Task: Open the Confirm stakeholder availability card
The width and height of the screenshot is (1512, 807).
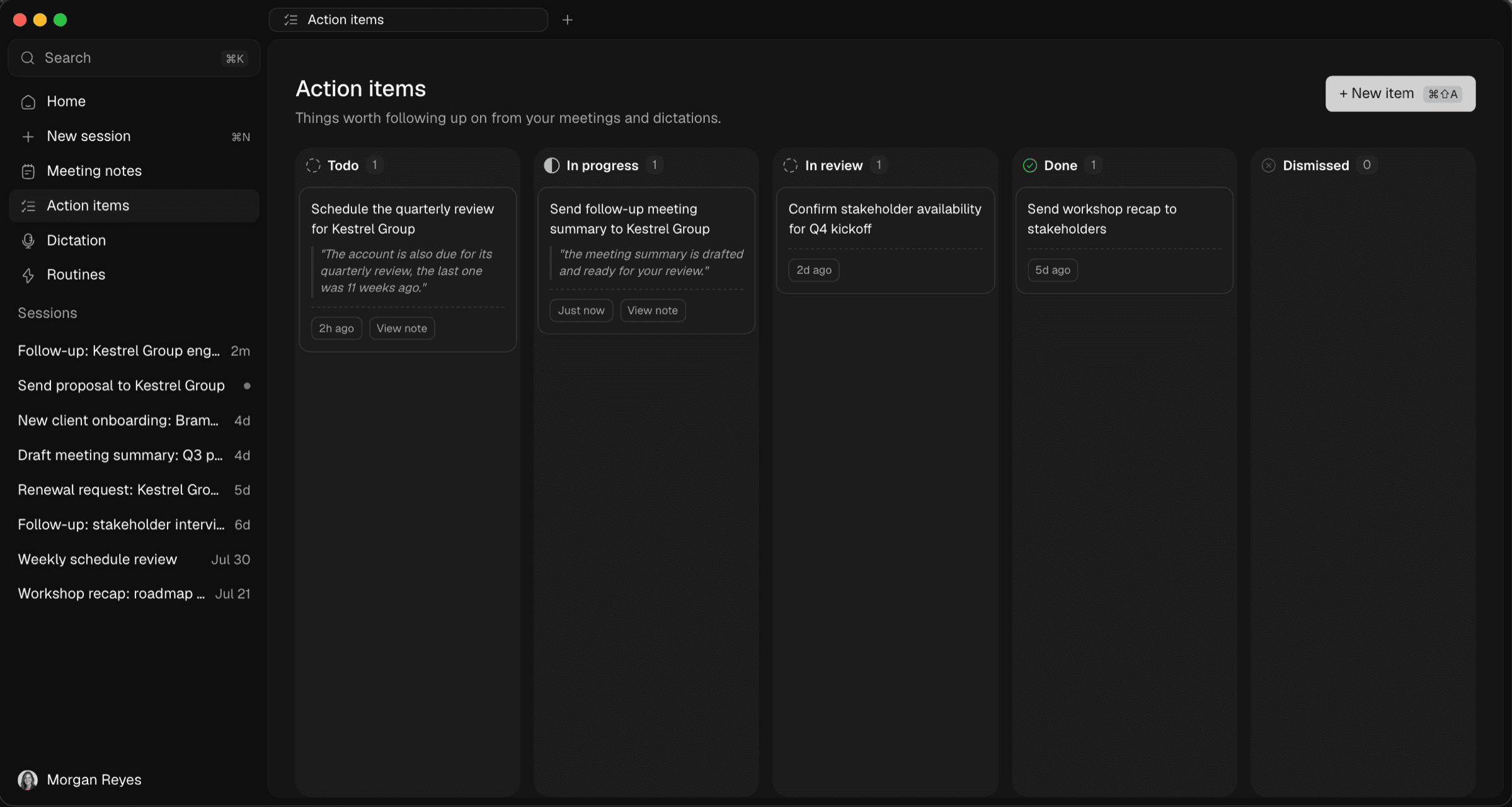Action: point(885,240)
